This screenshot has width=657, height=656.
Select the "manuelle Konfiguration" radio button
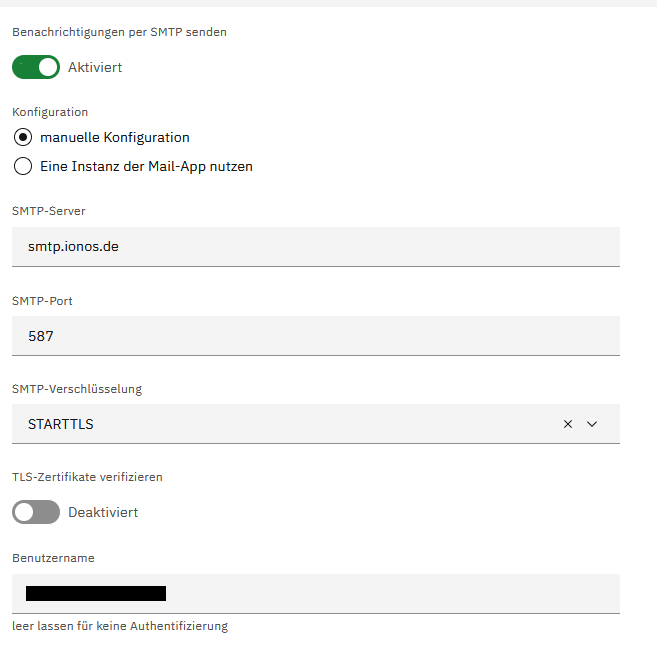[x=23, y=137]
